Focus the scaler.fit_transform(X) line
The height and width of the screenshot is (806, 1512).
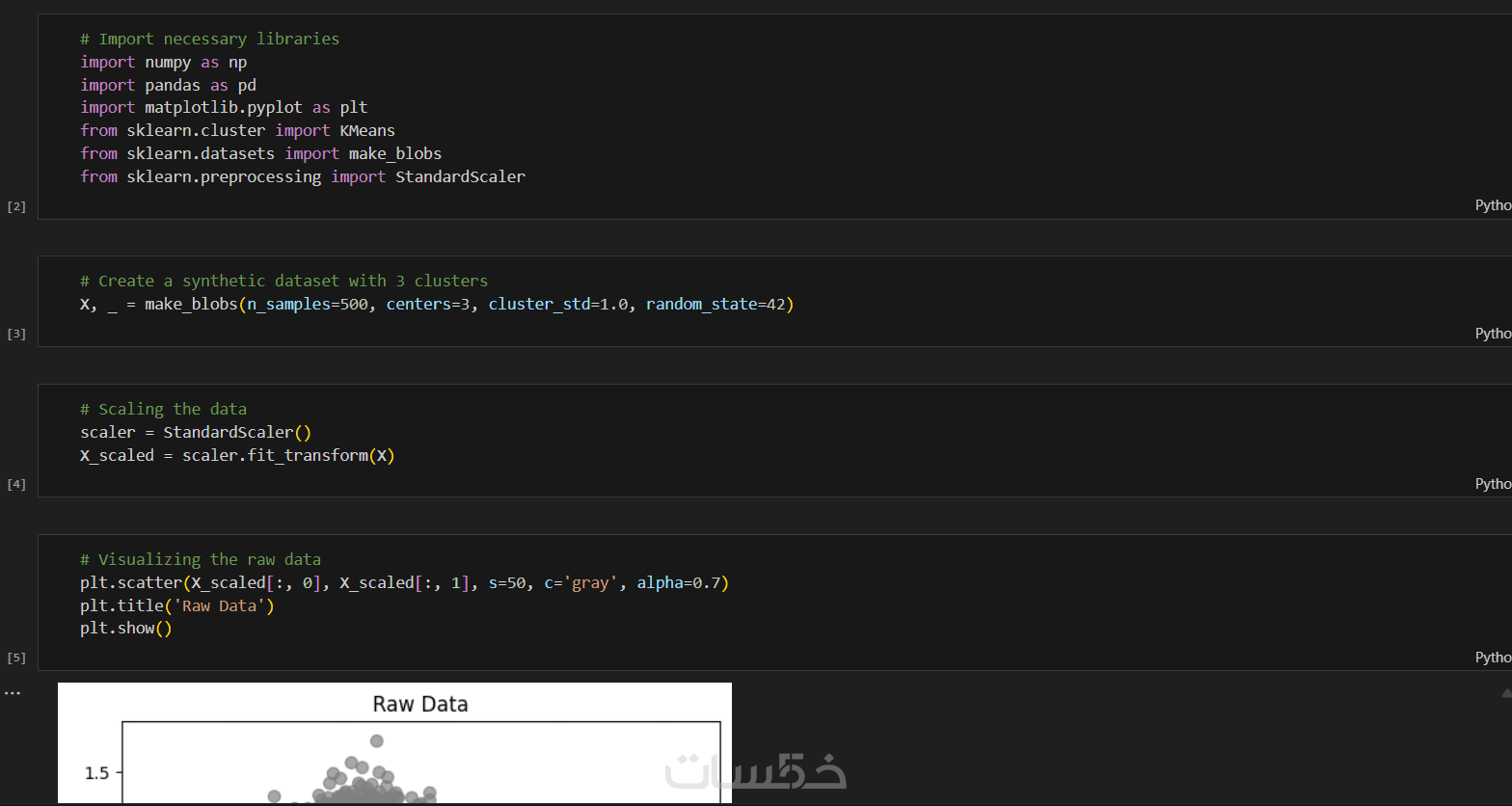tap(237, 455)
